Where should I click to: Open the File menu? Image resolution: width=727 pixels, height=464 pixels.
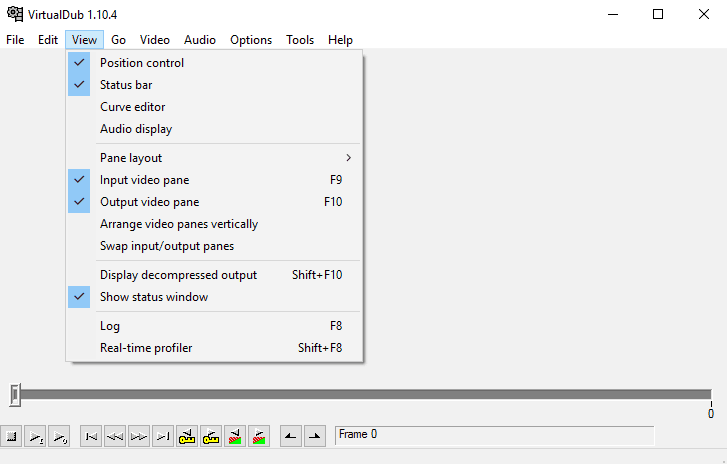point(15,40)
